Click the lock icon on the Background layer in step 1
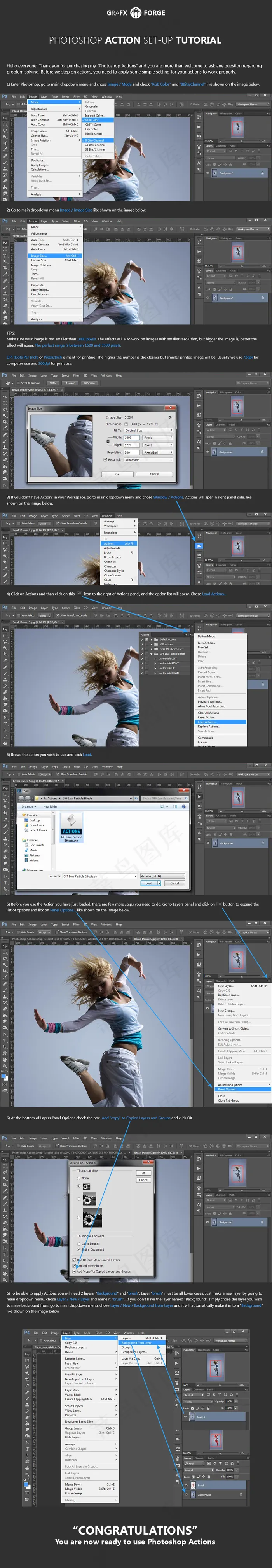 262,173
